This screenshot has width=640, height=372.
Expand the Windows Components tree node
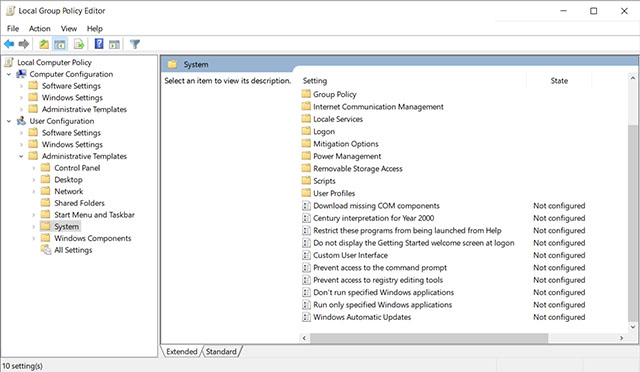pos(33,238)
